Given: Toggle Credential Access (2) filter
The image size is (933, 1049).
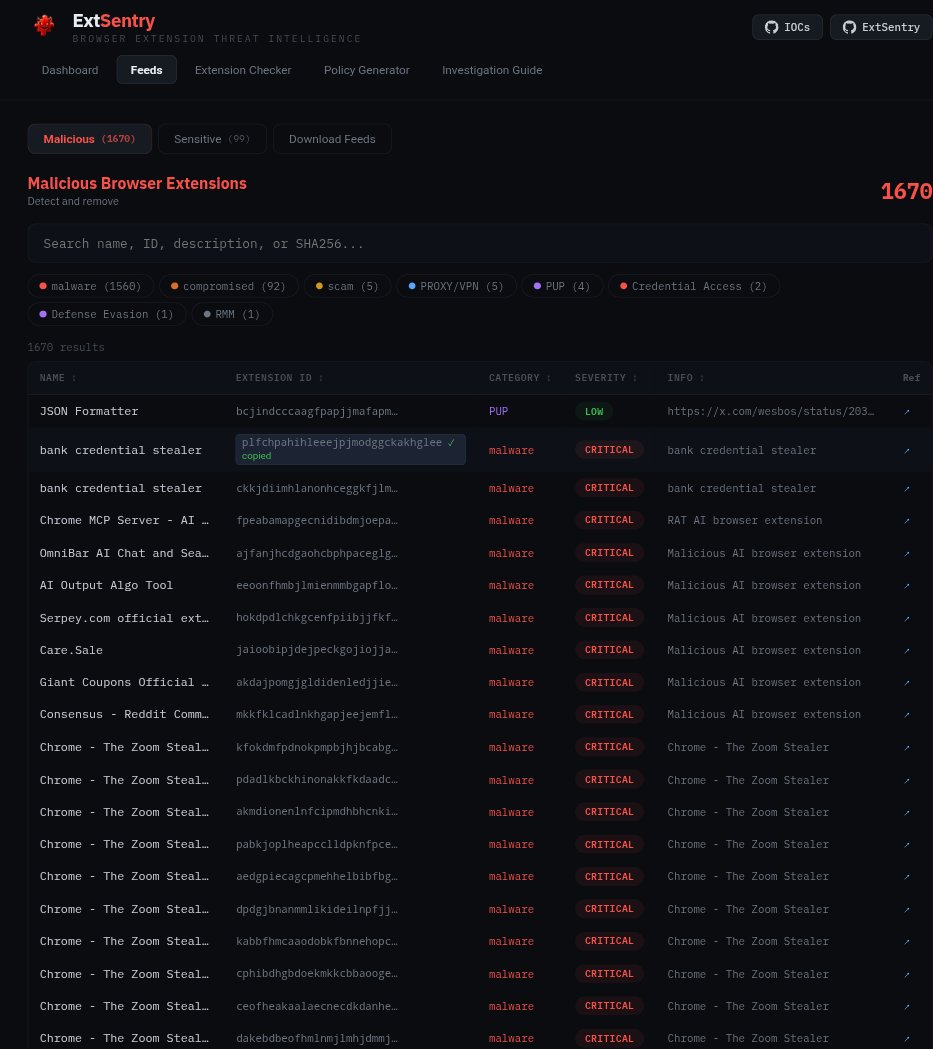Looking at the screenshot, I should pos(694,286).
